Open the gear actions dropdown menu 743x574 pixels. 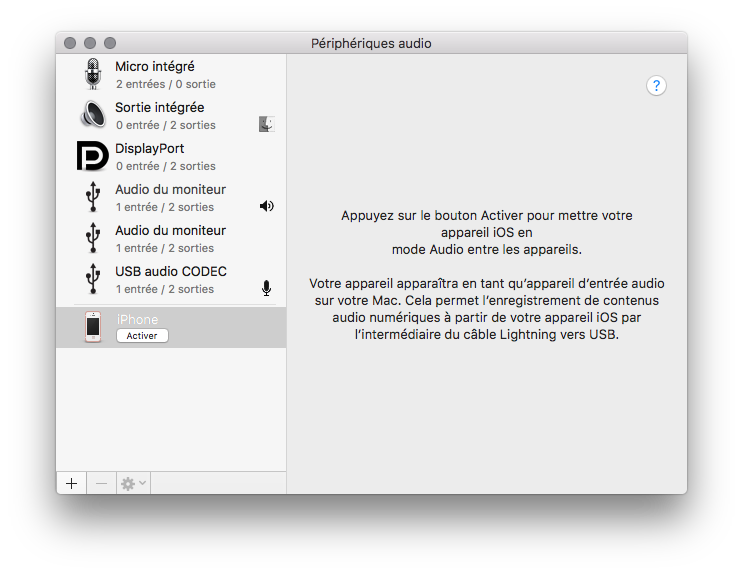(133, 483)
